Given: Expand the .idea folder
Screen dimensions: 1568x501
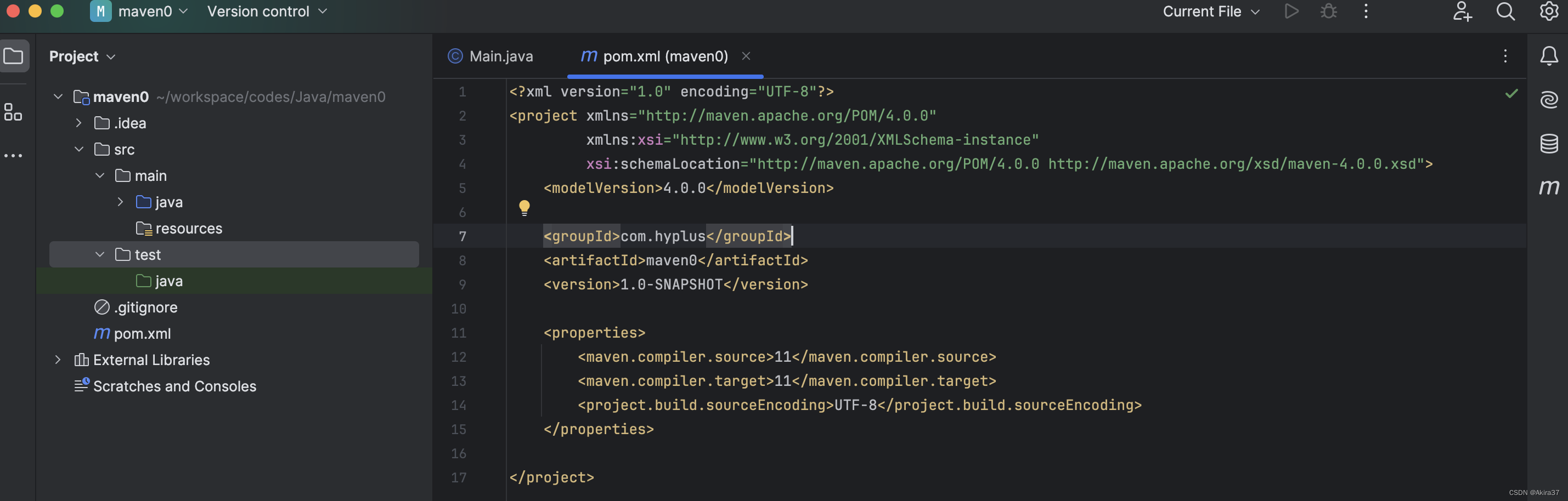Looking at the screenshot, I should pyautogui.click(x=78, y=123).
